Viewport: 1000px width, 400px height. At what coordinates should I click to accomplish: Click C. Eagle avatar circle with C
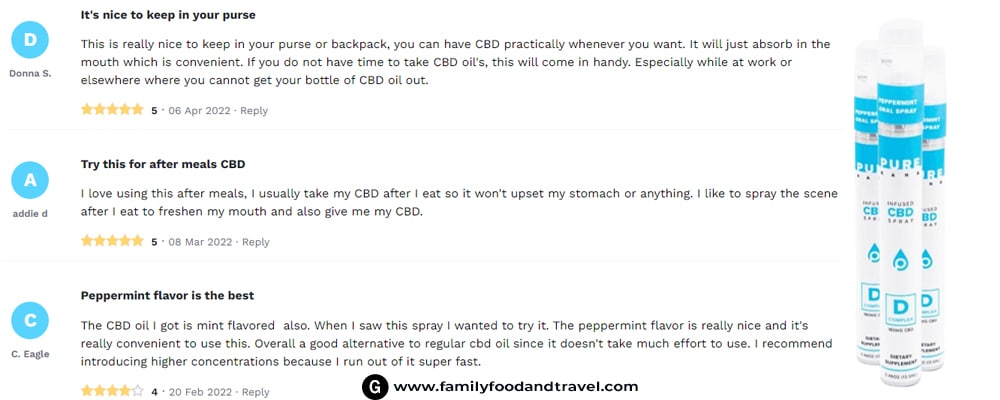30,320
